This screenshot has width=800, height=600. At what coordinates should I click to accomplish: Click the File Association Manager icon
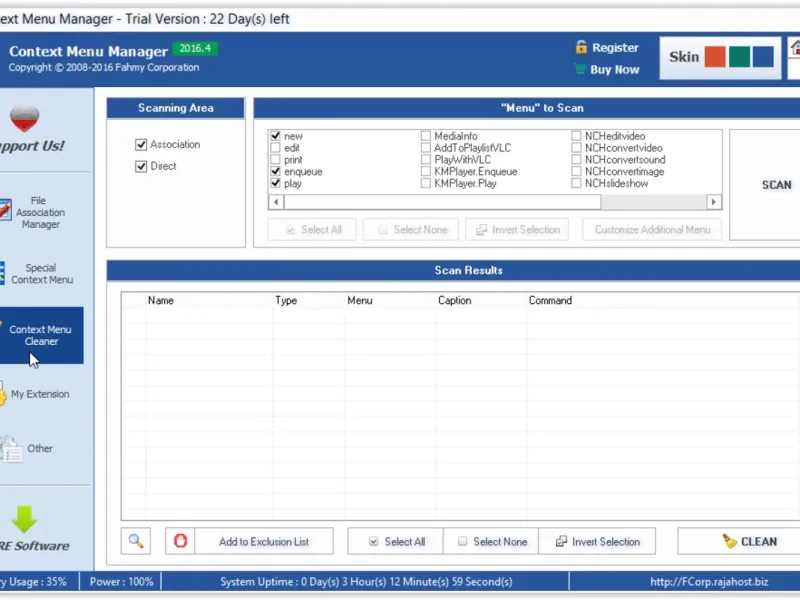5,210
